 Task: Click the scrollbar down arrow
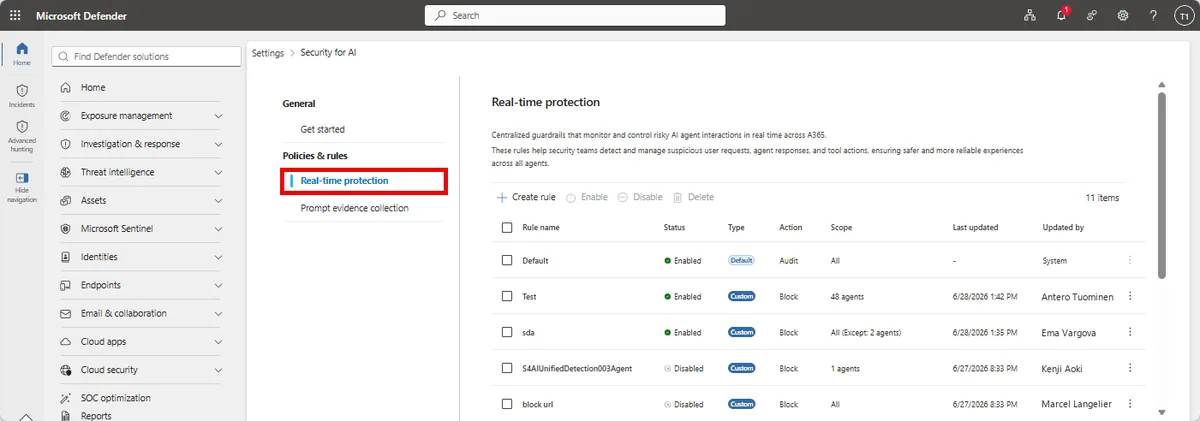(x=1161, y=411)
